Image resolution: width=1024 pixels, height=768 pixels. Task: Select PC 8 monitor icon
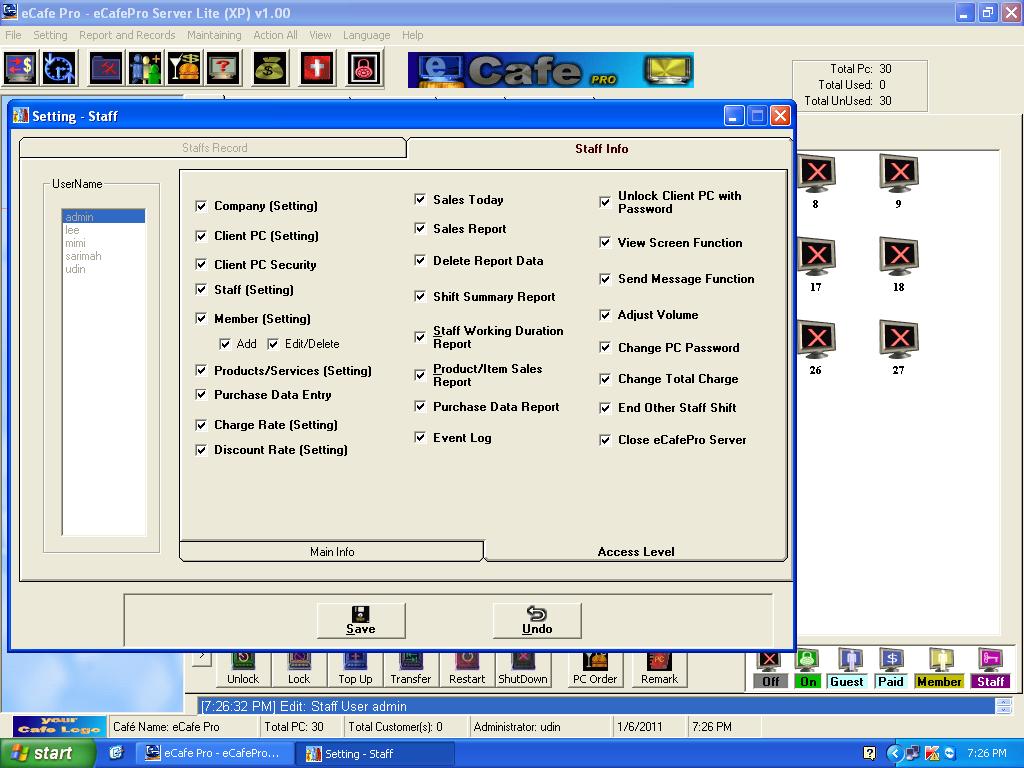pos(816,174)
